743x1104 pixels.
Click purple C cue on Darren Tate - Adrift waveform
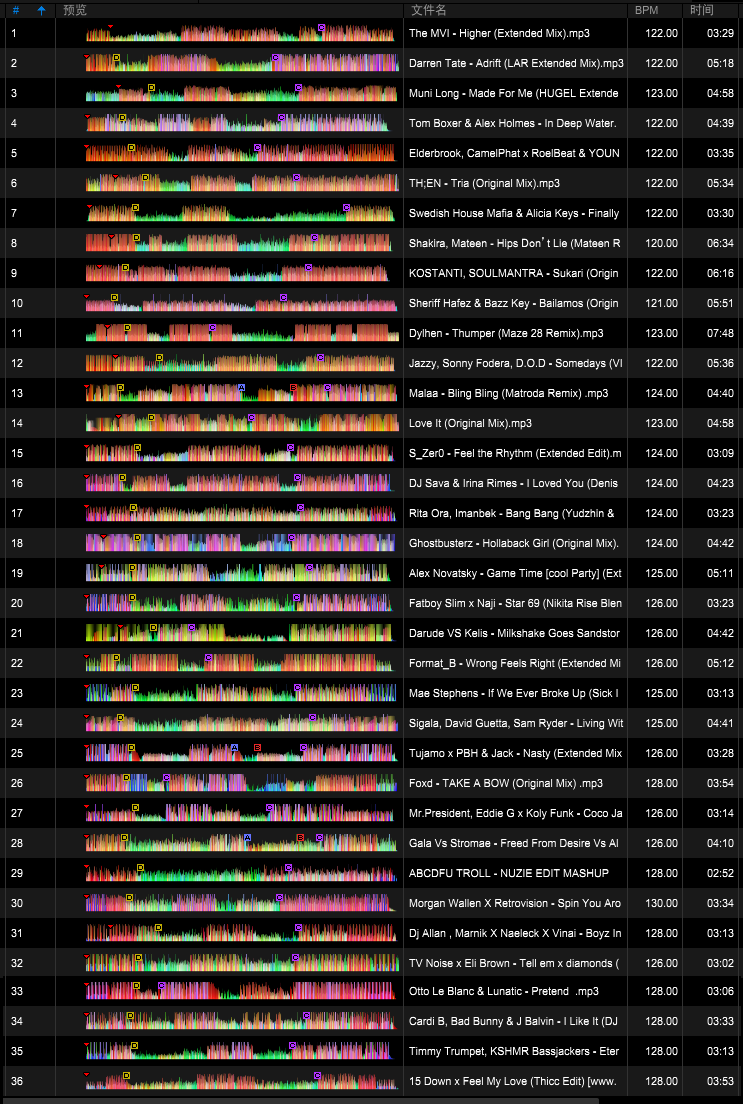point(275,57)
